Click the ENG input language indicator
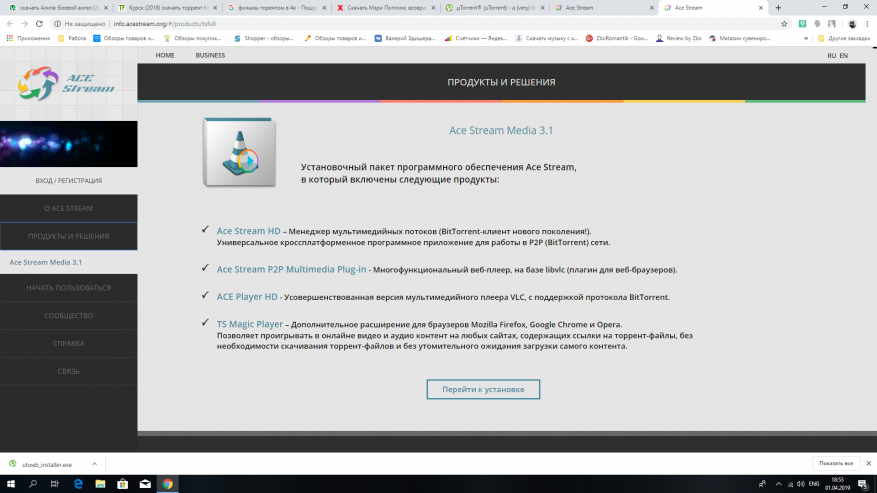The height and width of the screenshot is (493, 877). pos(814,484)
